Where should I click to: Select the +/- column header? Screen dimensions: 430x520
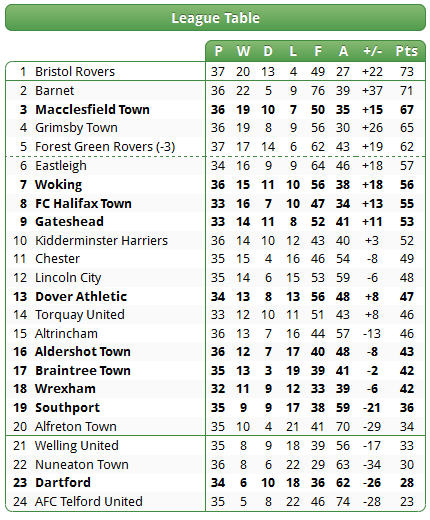[372, 51]
